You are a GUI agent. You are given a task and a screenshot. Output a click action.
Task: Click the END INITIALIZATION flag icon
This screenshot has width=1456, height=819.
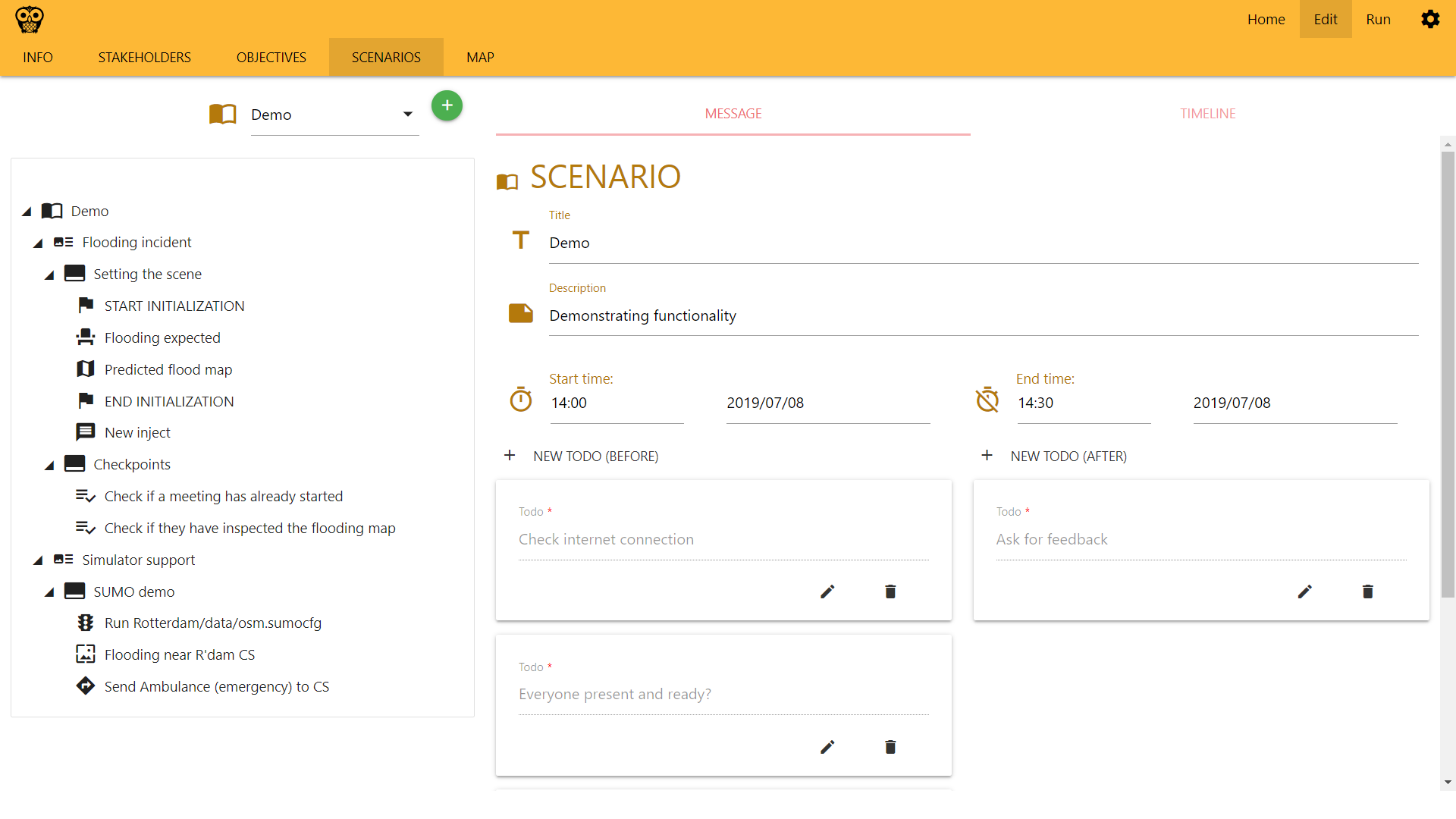click(x=86, y=400)
